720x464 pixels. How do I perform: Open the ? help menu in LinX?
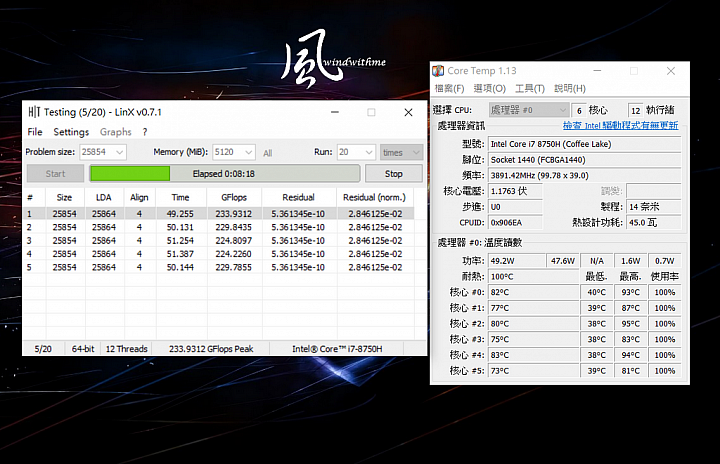145,132
